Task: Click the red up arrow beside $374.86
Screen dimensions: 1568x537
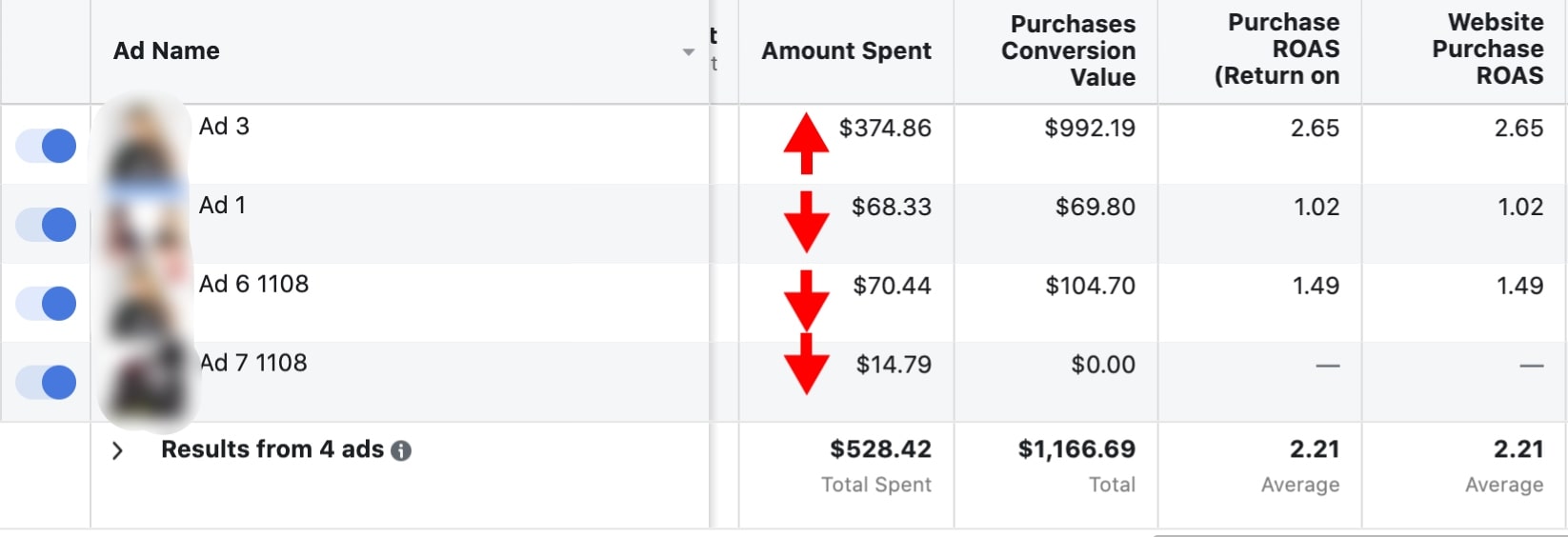Action: click(x=806, y=143)
